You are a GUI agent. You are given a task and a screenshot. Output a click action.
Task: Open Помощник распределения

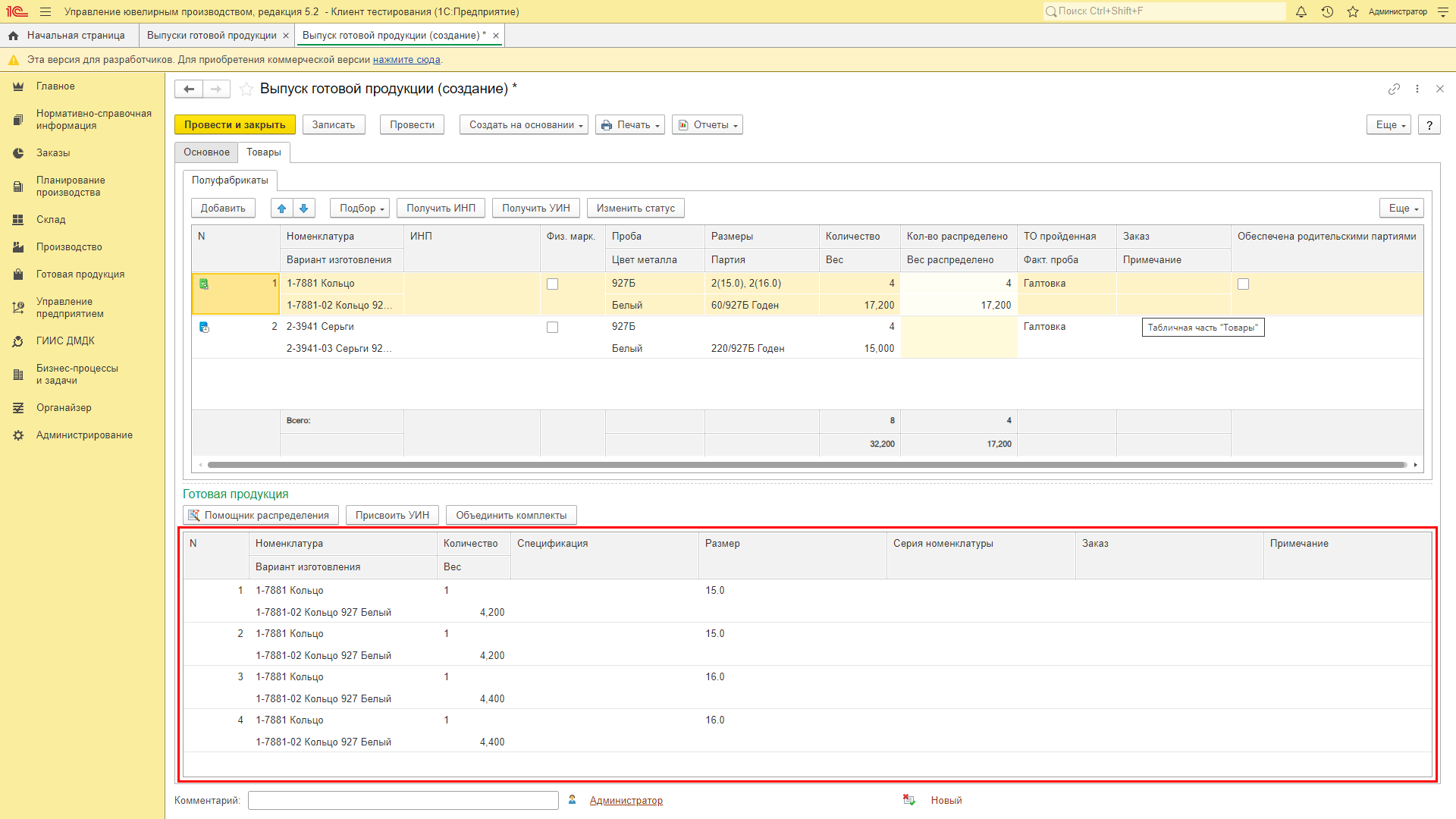click(261, 516)
